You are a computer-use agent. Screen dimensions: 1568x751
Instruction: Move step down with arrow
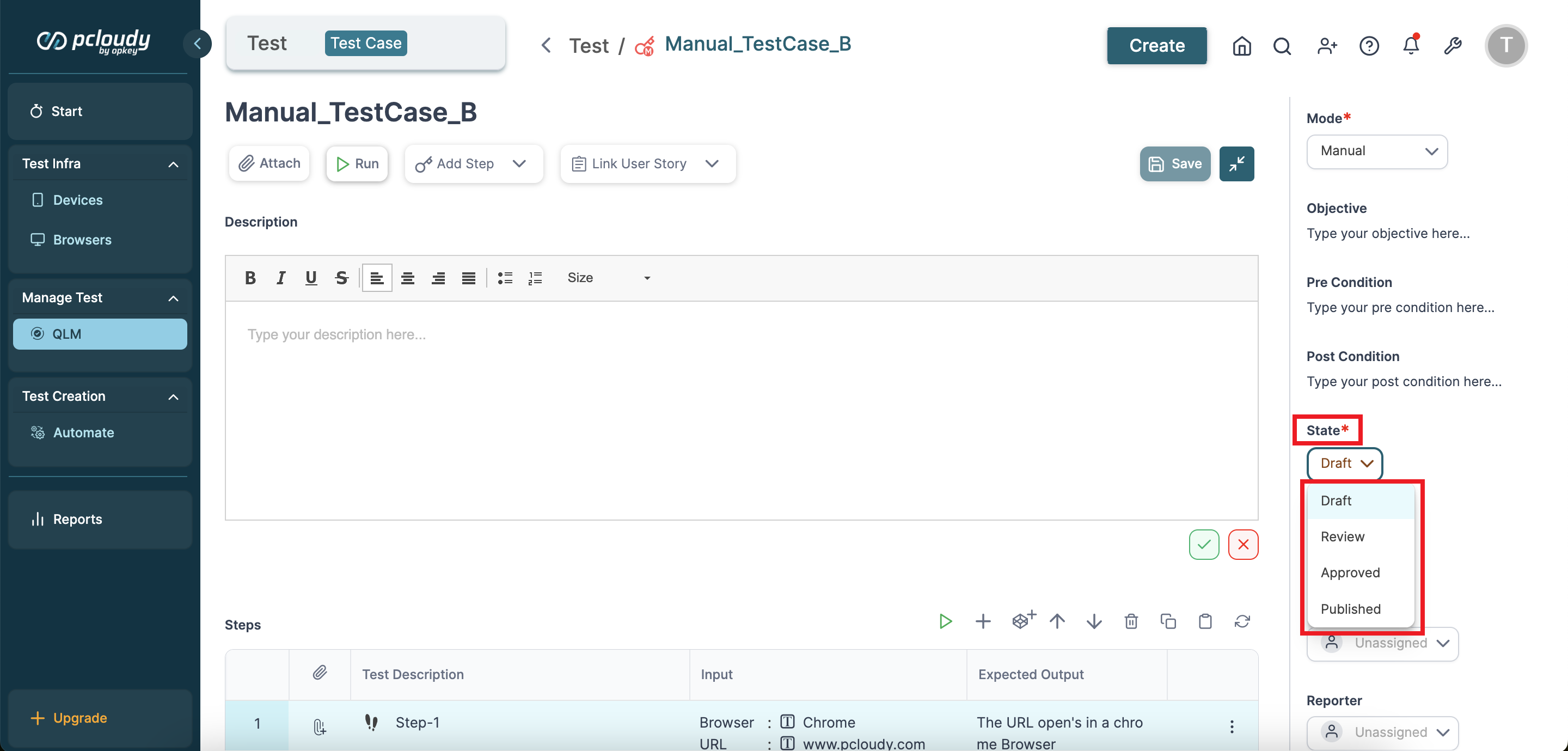click(x=1094, y=621)
